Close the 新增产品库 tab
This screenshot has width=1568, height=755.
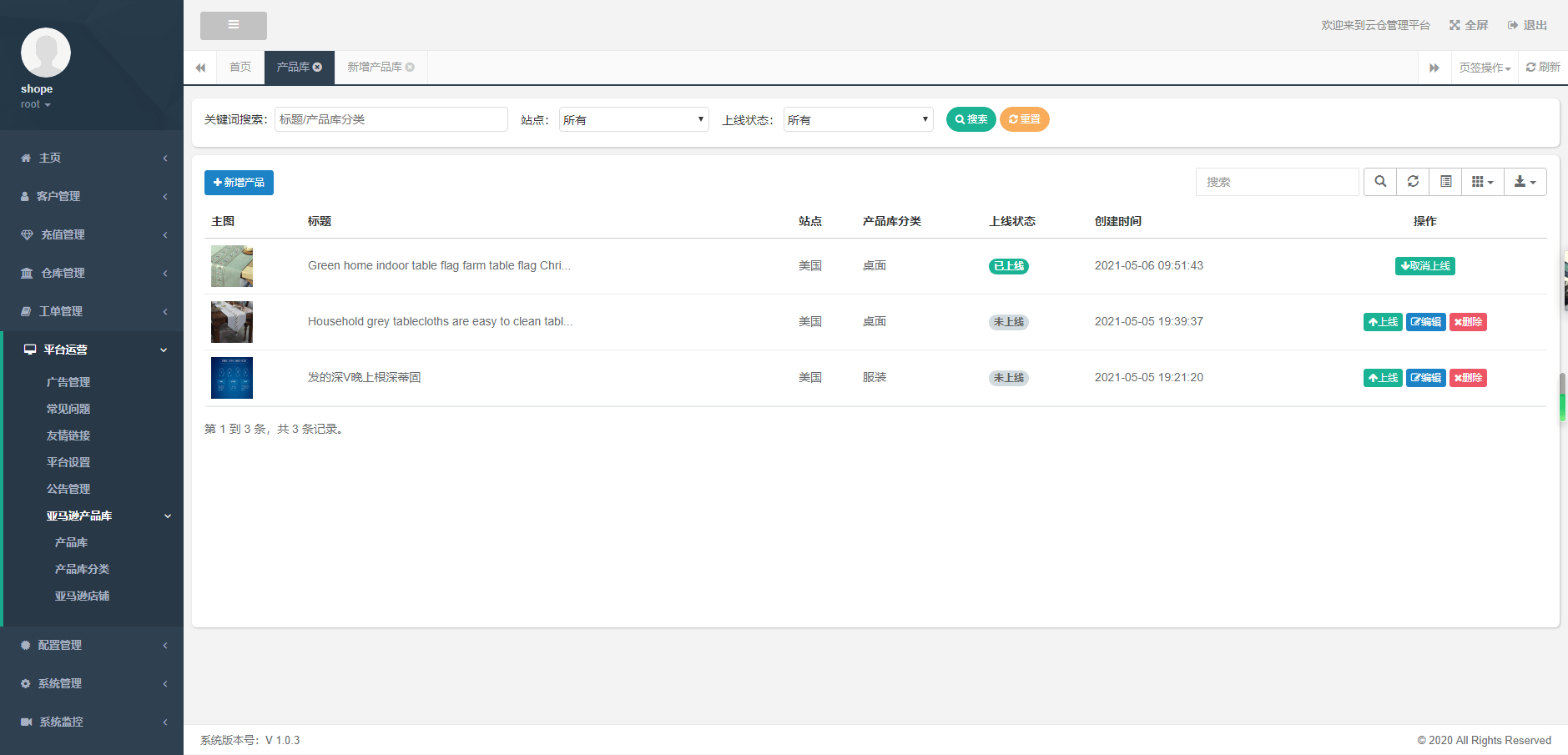click(x=410, y=68)
